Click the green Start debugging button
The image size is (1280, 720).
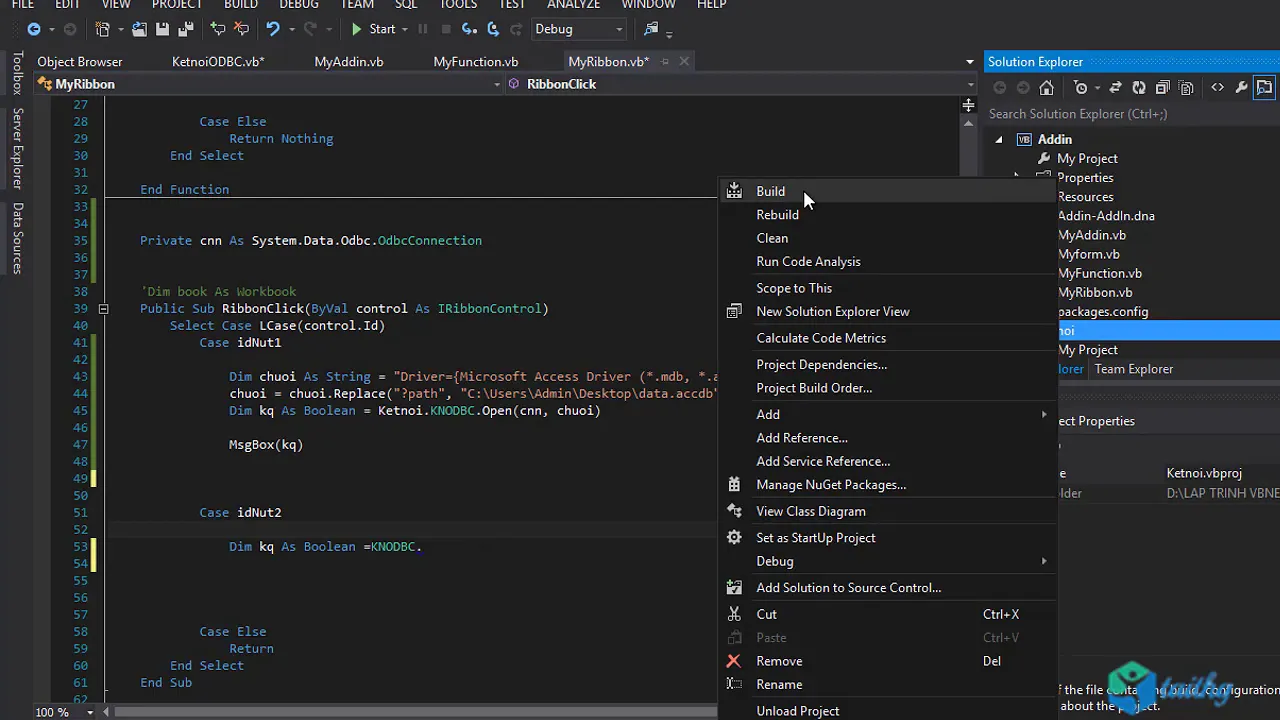[372, 29]
